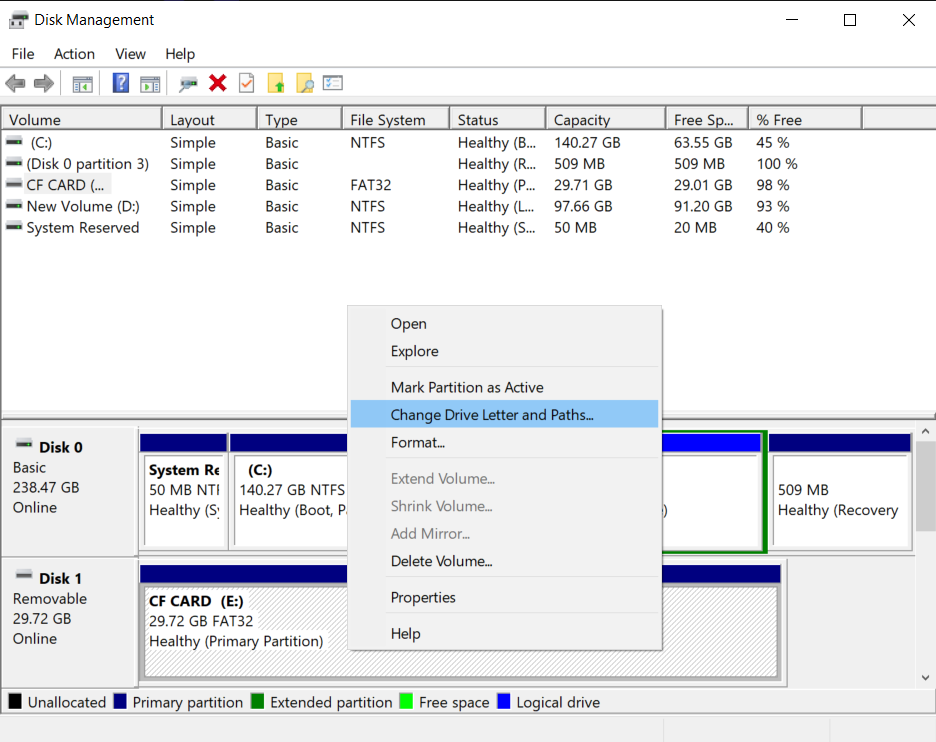Click the disk graph scrollbar up arrow
Viewport: 936px width, 742px height.
point(927,430)
